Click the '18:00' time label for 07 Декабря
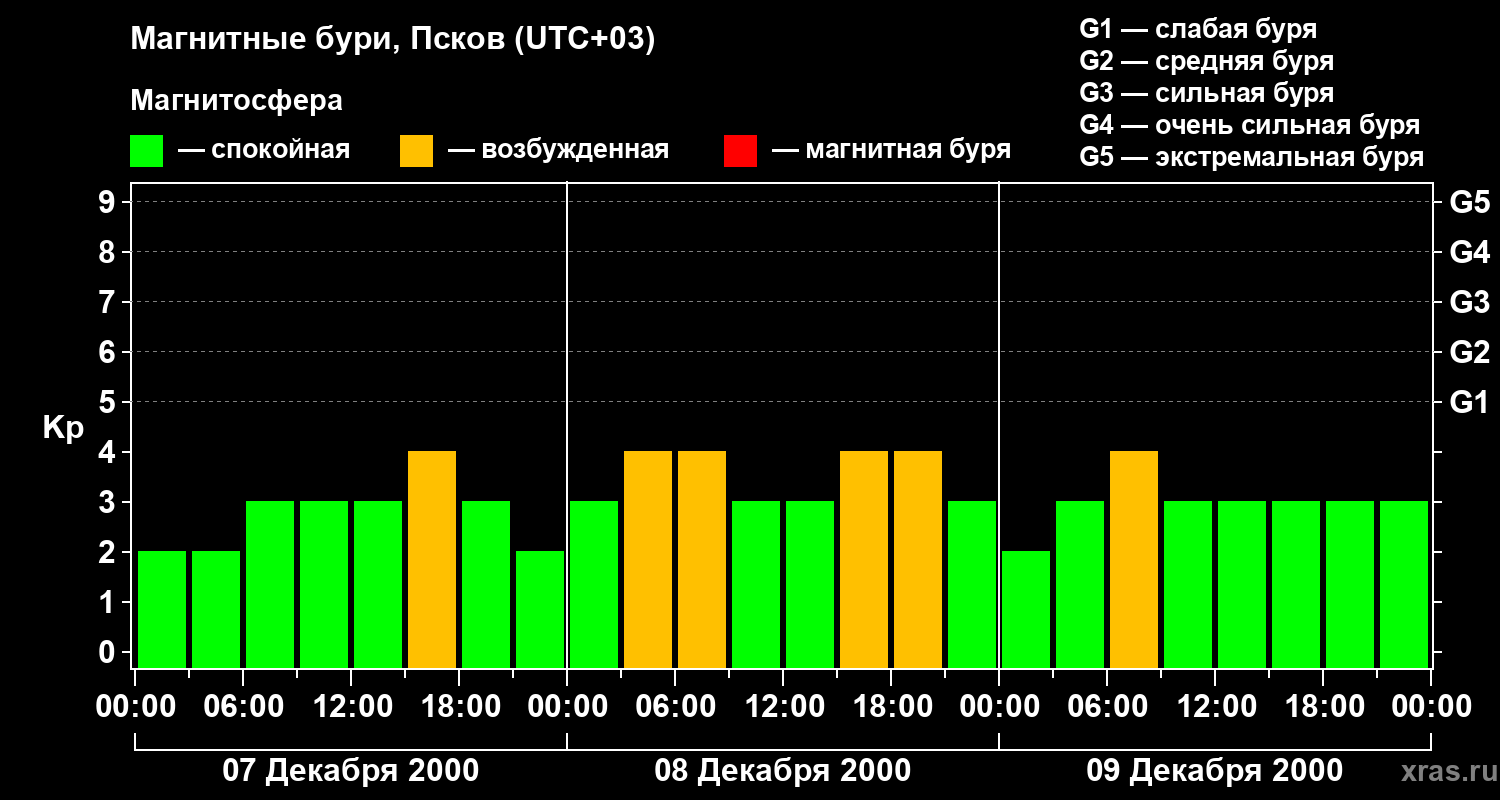 (459, 707)
